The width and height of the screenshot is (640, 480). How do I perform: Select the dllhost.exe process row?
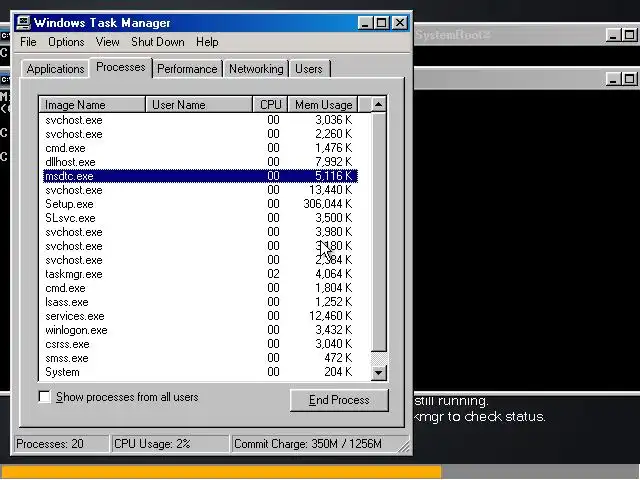(x=200, y=162)
